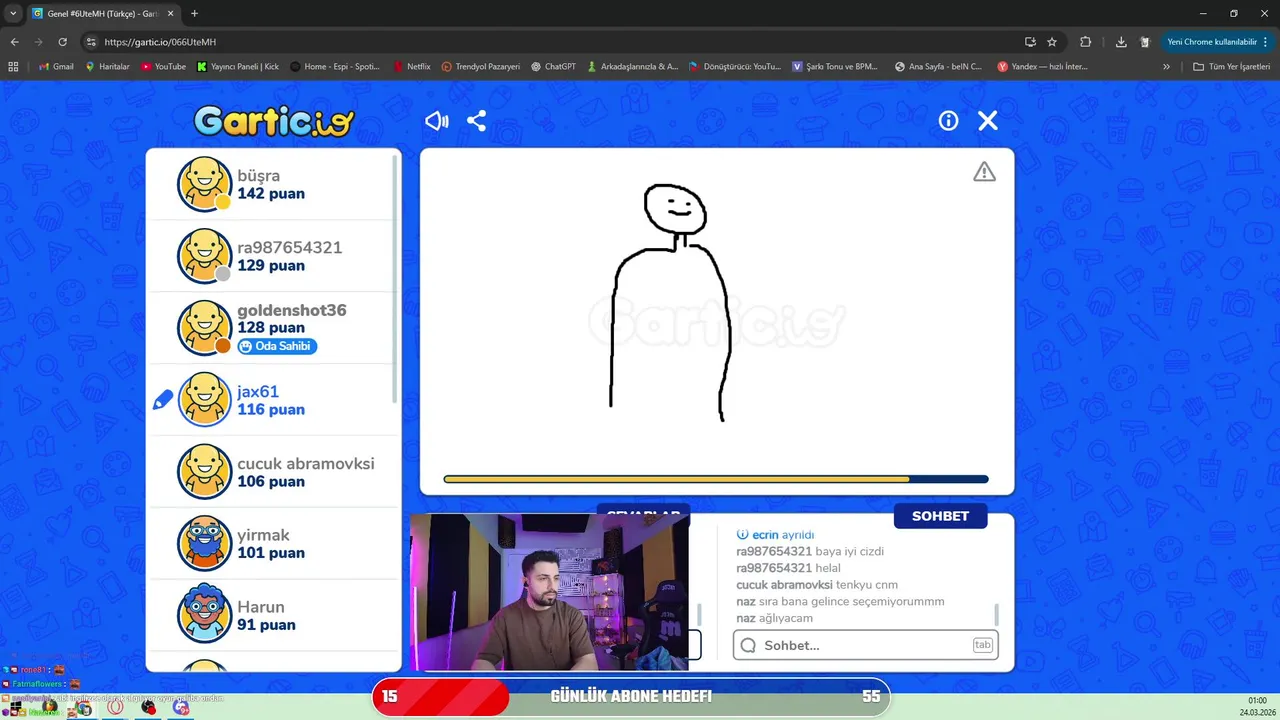Open the Tüm Yer İşaretleri folder
The width and height of the screenshot is (1280, 720).
pos(1230,66)
